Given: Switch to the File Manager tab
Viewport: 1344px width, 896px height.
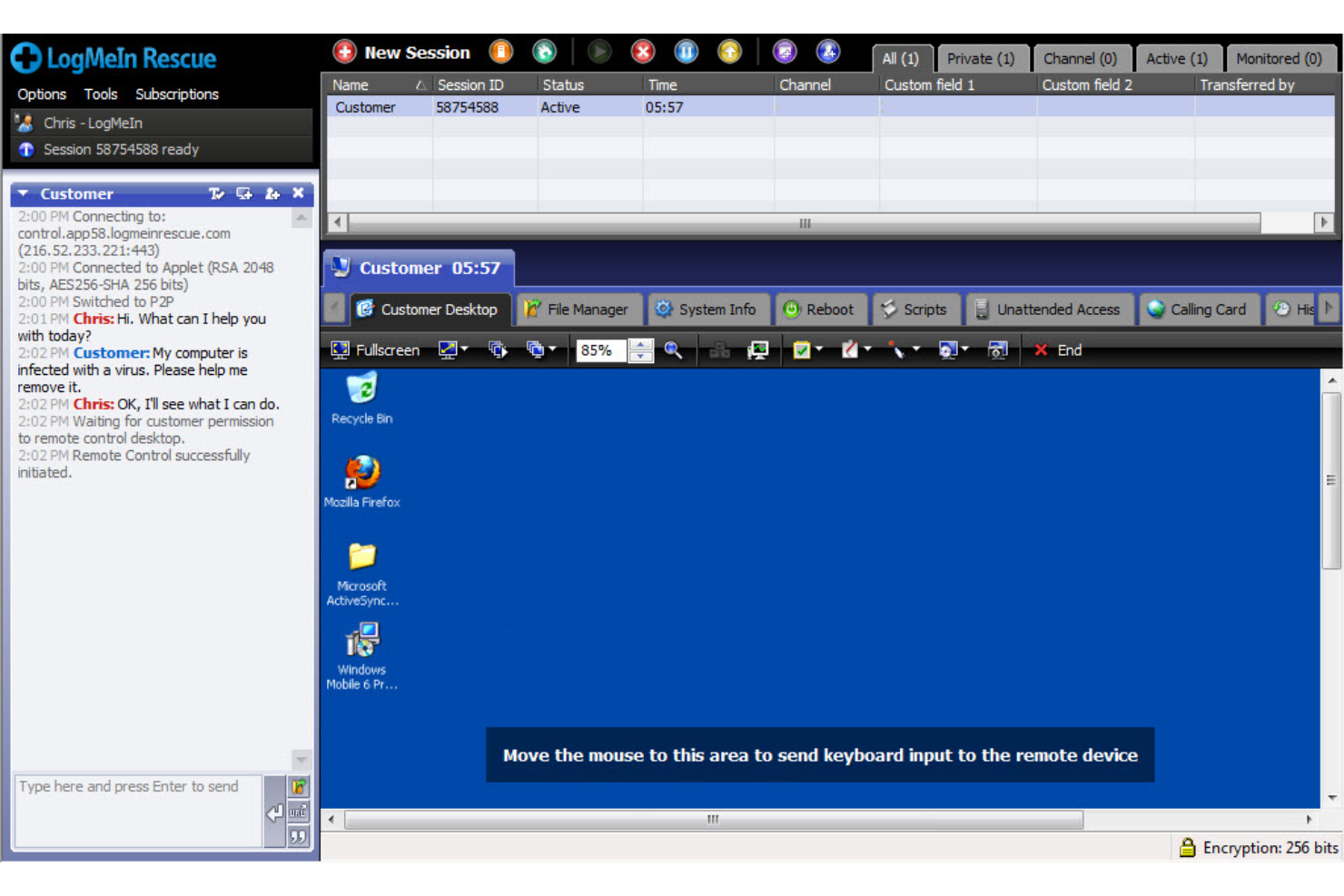Looking at the screenshot, I should click(x=578, y=310).
